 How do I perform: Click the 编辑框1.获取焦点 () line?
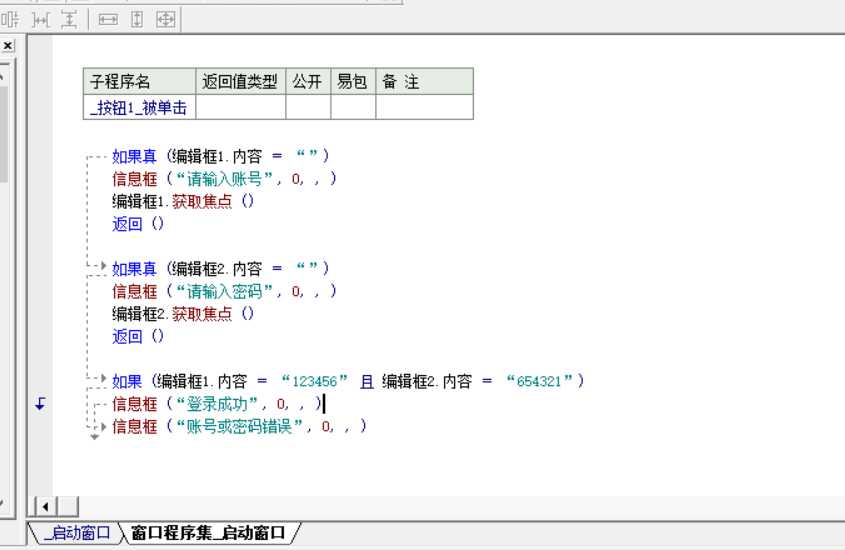[x=183, y=201]
